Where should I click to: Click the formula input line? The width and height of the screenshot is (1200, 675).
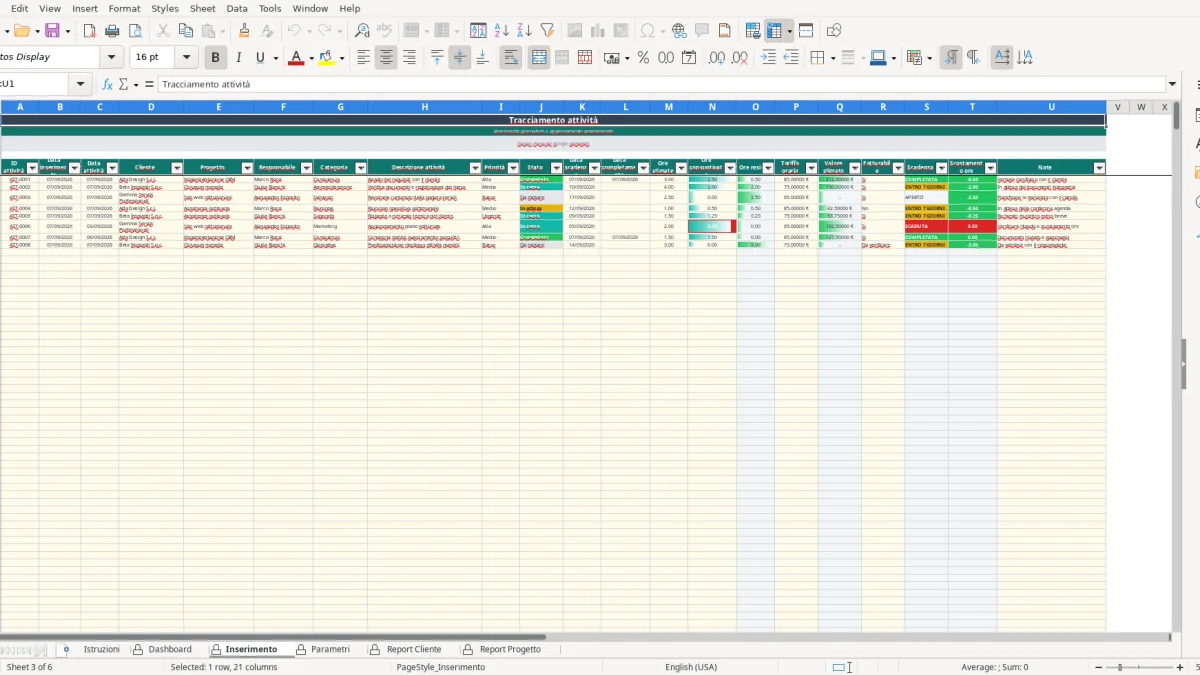[660, 85]
